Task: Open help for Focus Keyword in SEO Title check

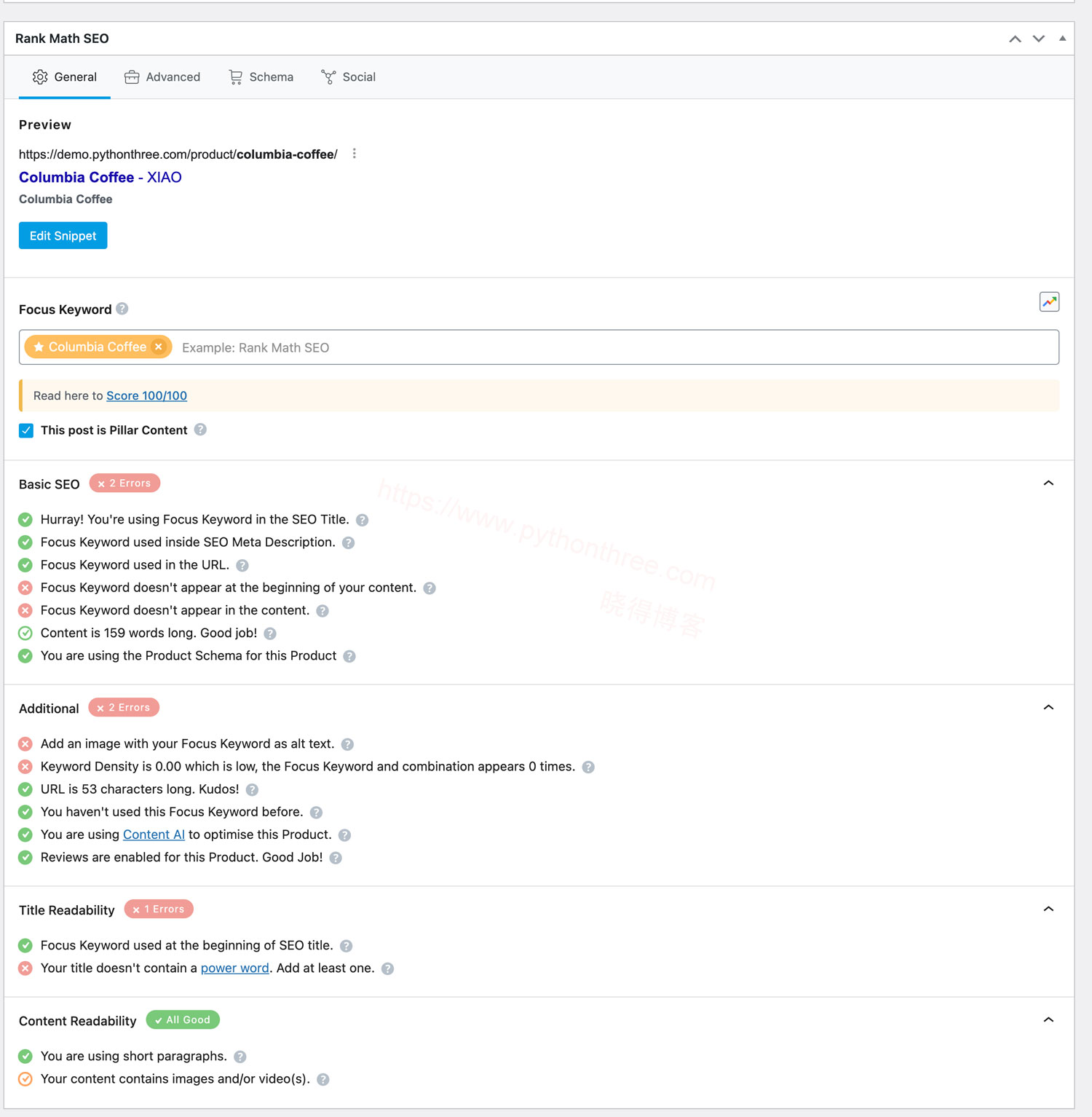Action: click(362, 520)
